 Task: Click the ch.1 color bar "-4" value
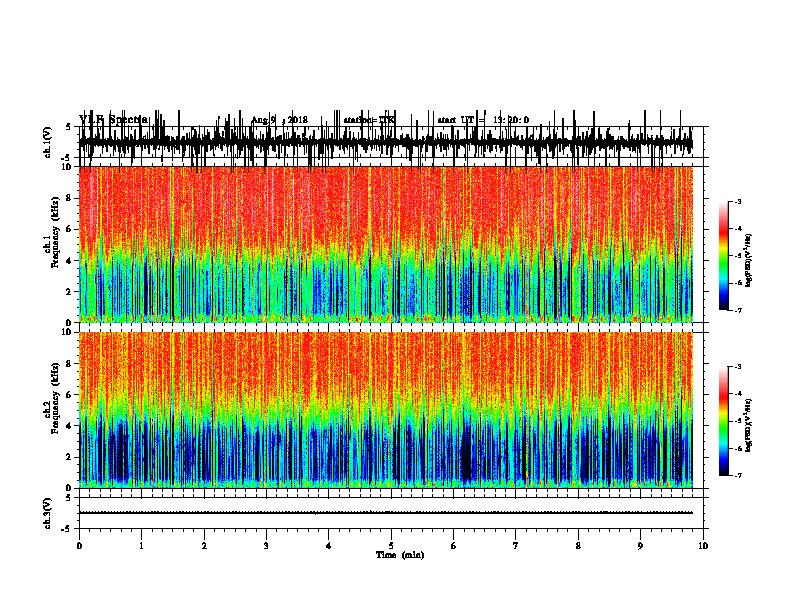click(x=737, y=229)
